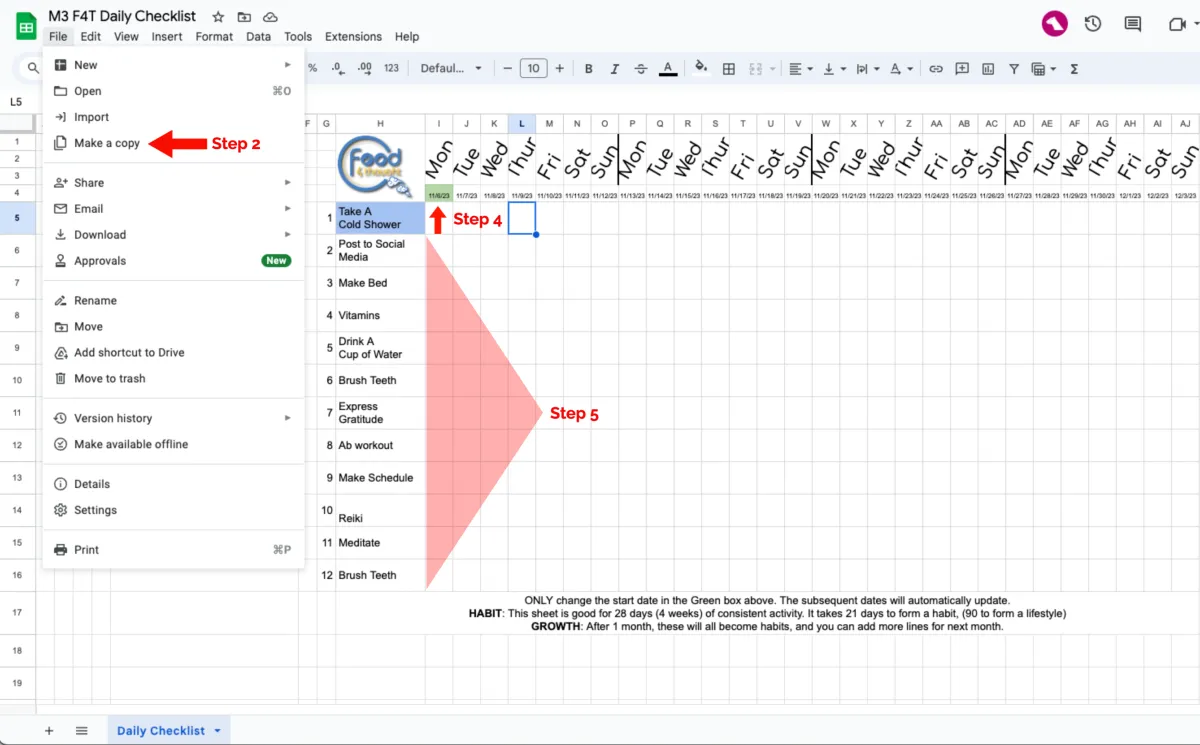Open the text color picker
This screenshot has height=745, width=1200.
pyautogui.click(x=667, y=68)
